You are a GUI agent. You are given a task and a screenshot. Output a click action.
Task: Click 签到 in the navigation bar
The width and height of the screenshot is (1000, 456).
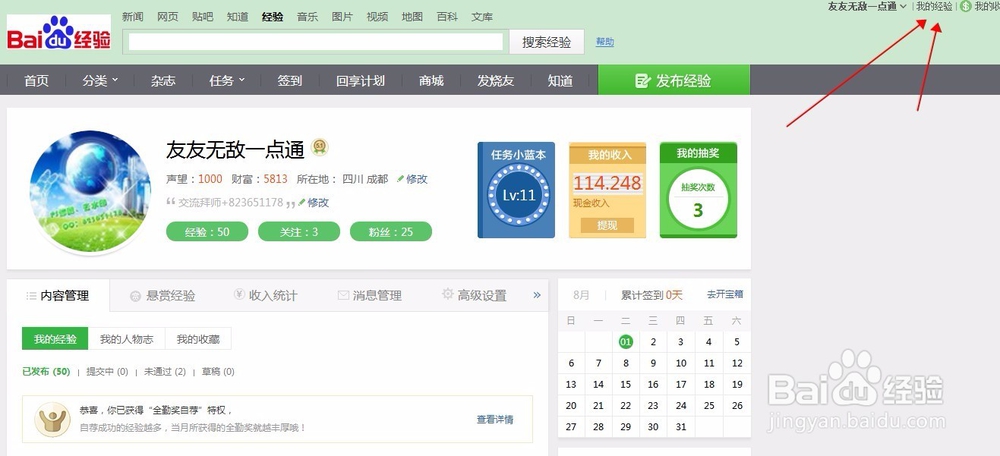(x=290, y=80)
